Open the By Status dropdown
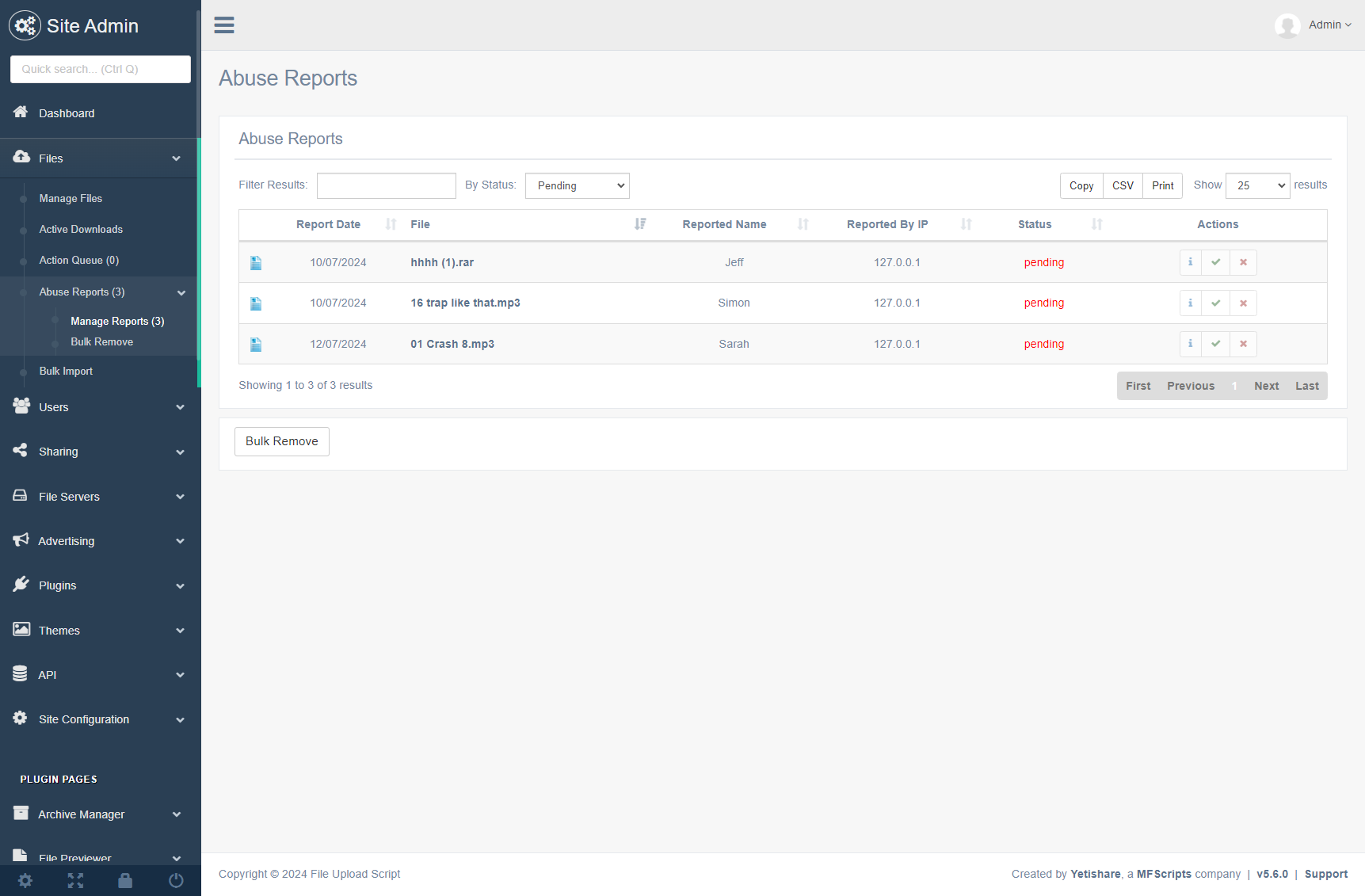 click(577, 185)
